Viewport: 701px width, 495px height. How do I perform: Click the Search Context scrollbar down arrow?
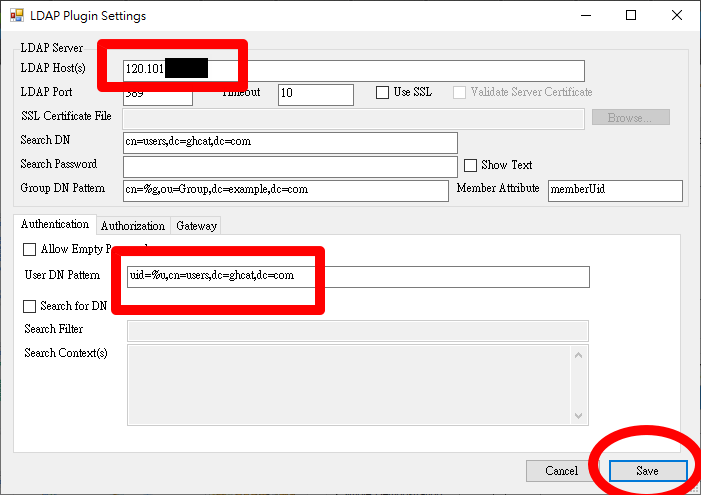pos(579,416)
